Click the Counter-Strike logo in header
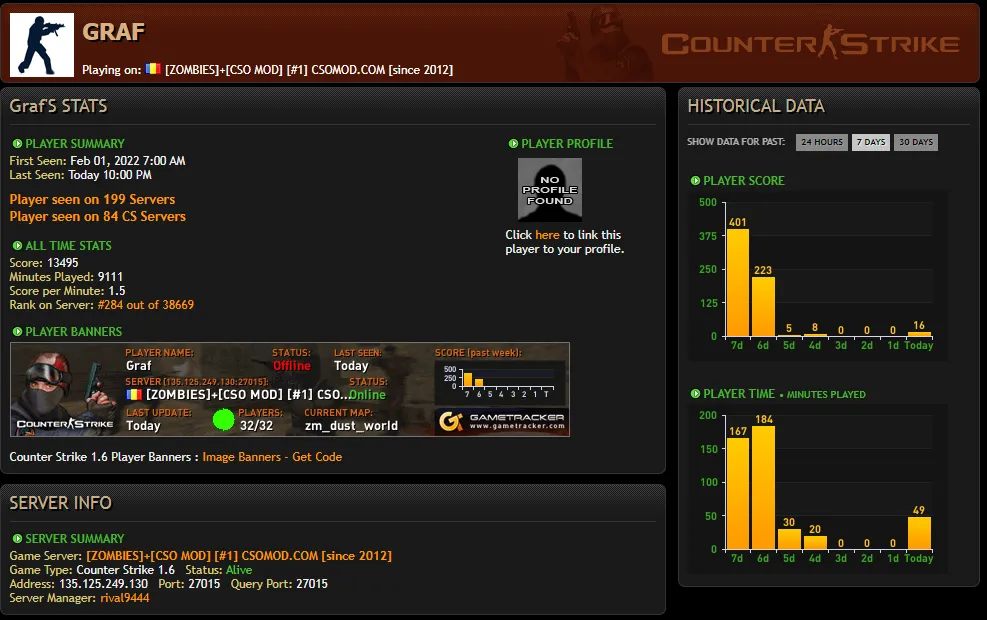This screenshot has height=620, width=987. coord(810,43)
